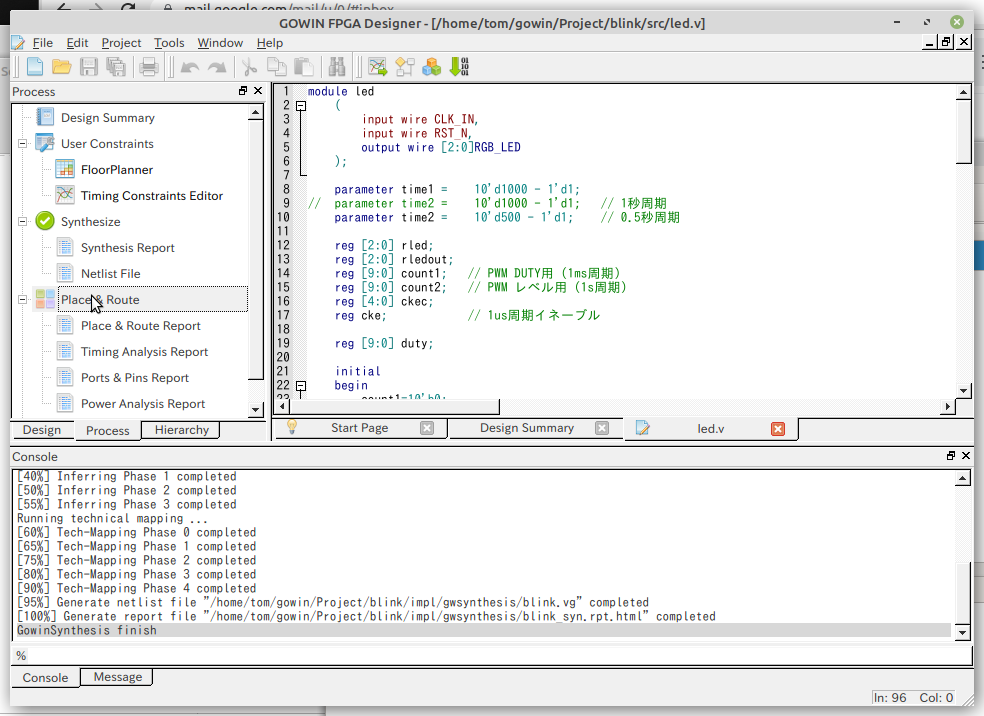Close the Start Page tab
This screenshot has height=716, width=984.
pyautogui.click(x=427, y=428)
